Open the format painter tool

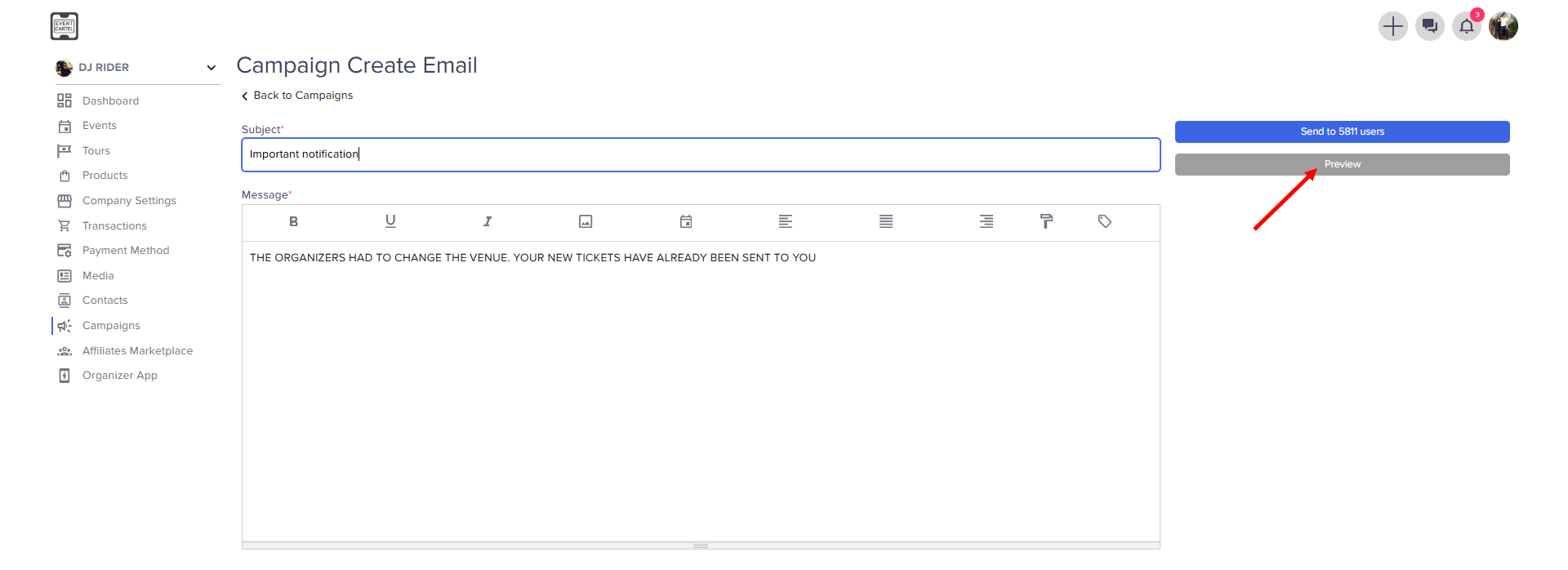(1046, 221)
